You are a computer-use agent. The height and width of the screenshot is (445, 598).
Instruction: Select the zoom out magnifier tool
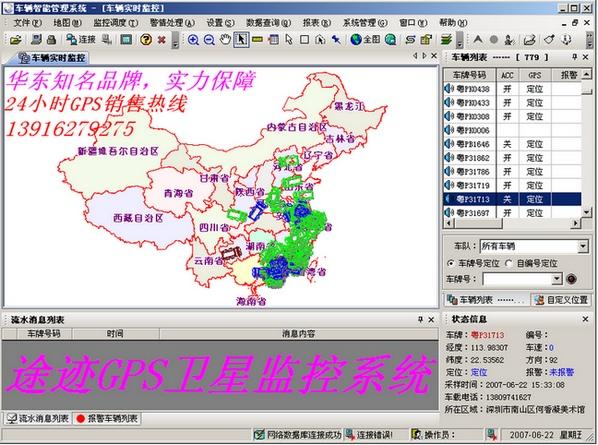[209, 40]
